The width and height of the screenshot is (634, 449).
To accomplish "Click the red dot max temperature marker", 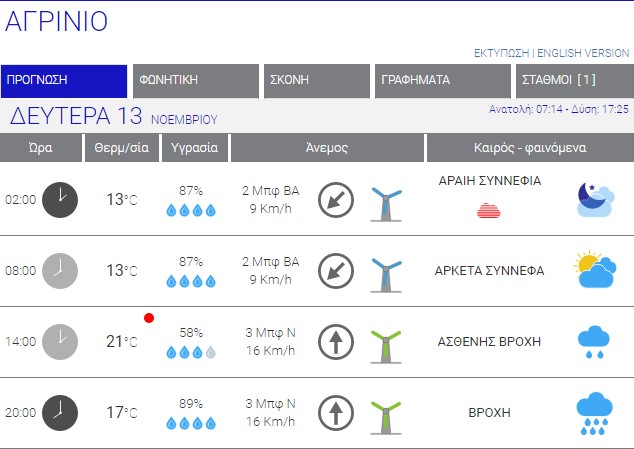I will point(149,318).
